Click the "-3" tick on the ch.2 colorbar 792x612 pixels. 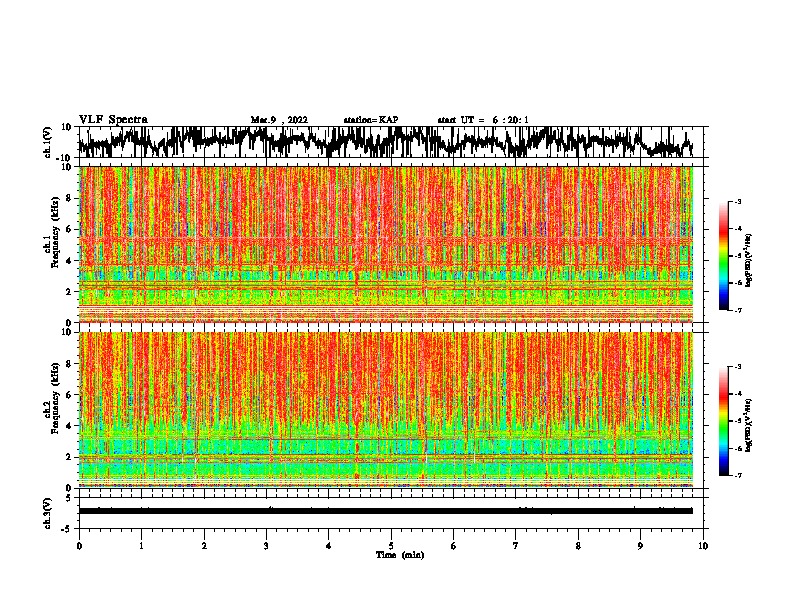click(x=737, y=367)
